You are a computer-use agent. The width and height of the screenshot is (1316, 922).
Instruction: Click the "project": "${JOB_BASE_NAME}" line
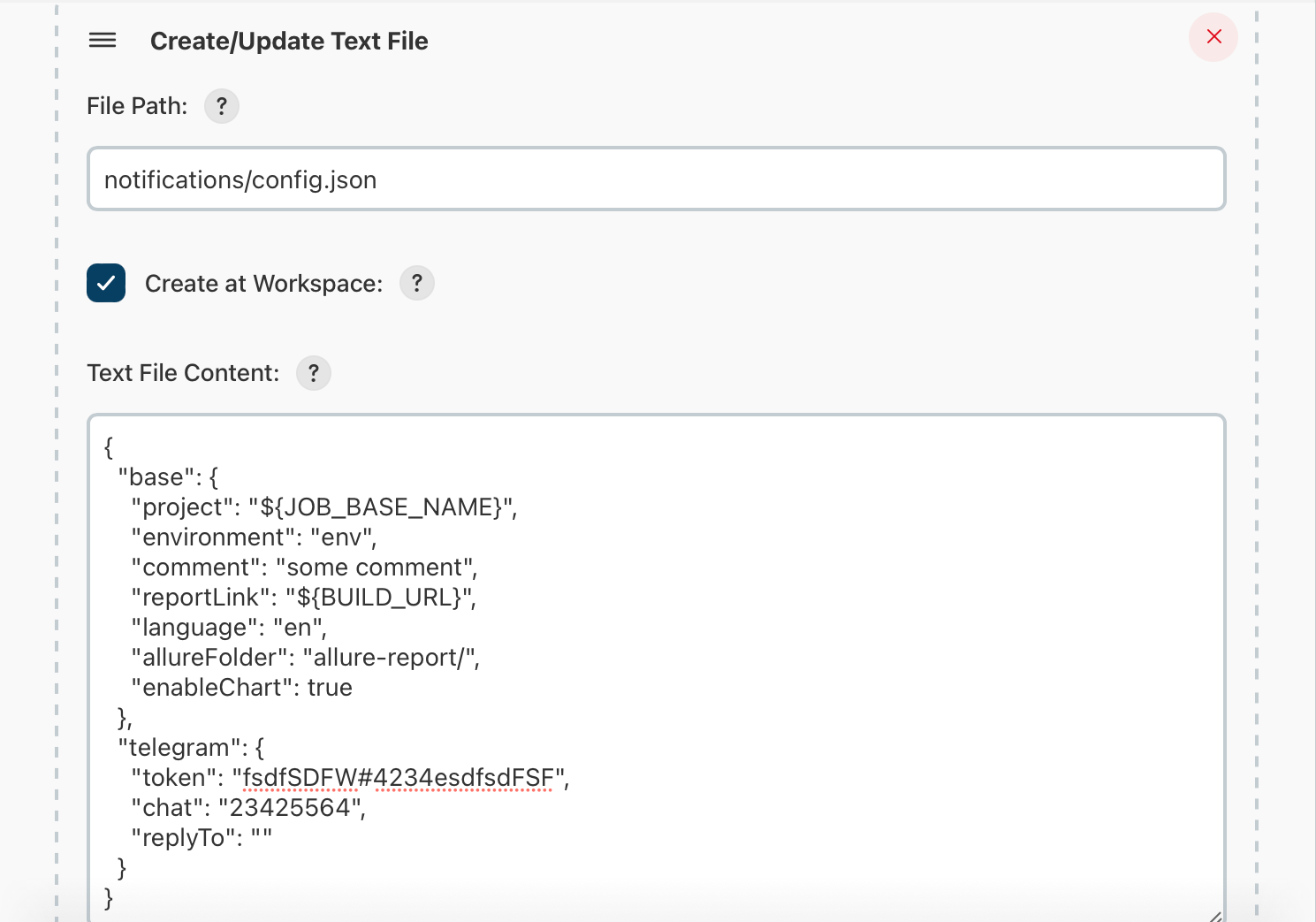324,507
